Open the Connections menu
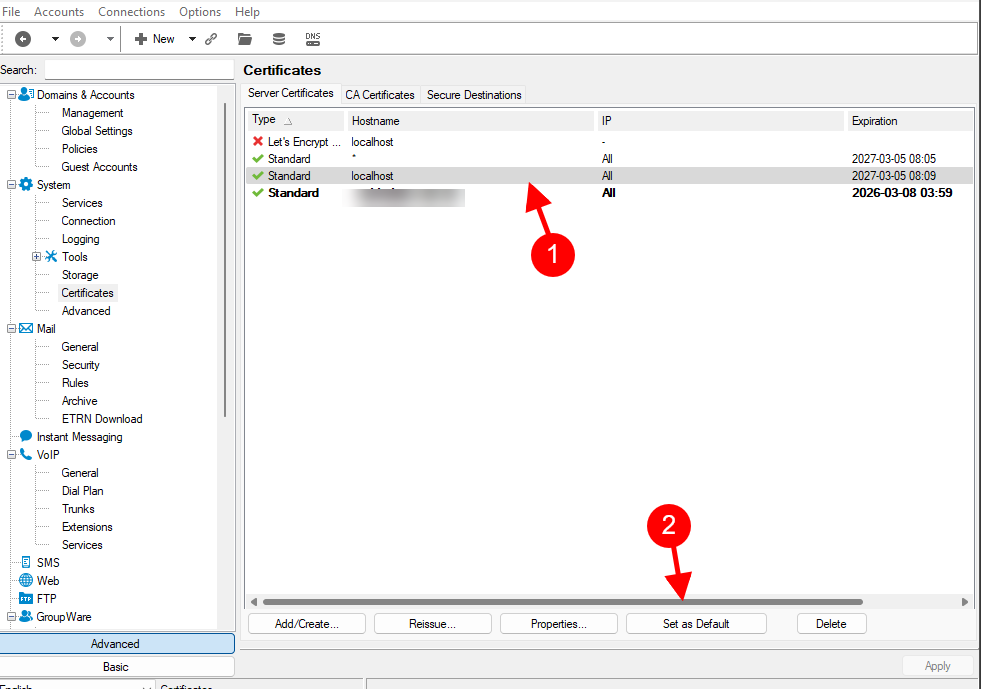 pos(131,12)
